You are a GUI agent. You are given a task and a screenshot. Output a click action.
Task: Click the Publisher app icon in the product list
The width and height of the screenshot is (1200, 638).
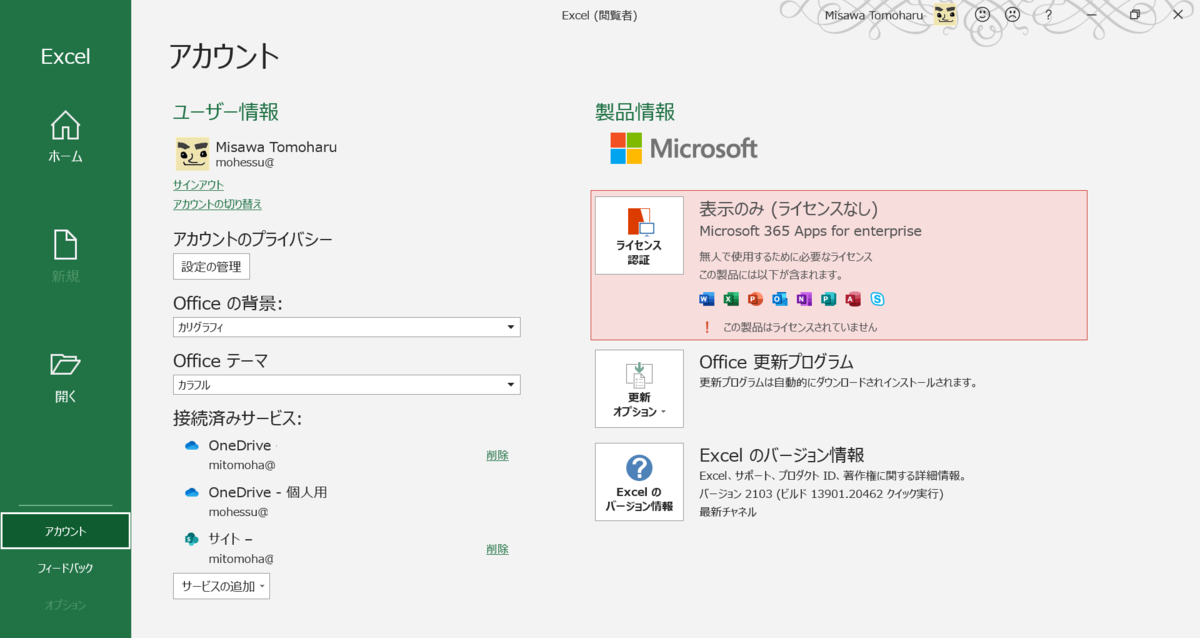tap(828, 299)
